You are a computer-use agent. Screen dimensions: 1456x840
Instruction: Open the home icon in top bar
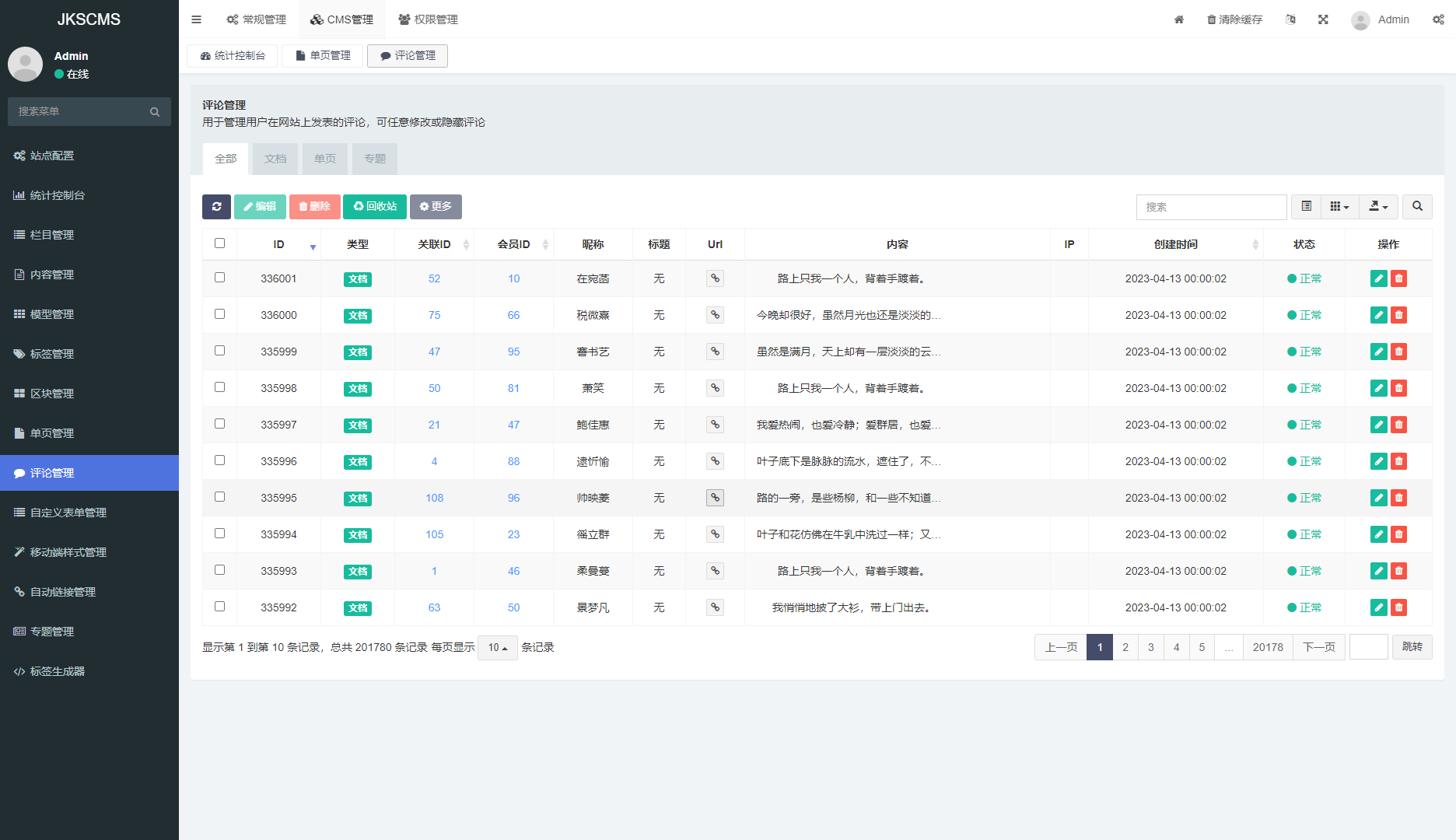coord(1179,19)
